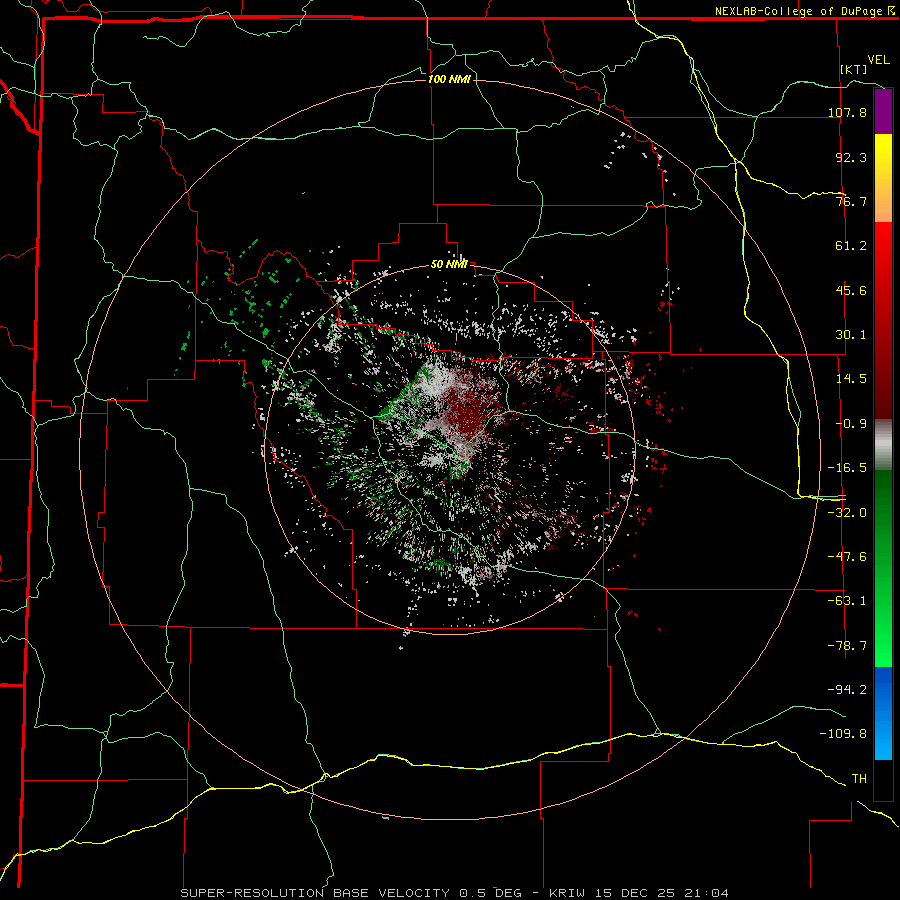Click the 30.1 value on velocity scale

point(851,335)
